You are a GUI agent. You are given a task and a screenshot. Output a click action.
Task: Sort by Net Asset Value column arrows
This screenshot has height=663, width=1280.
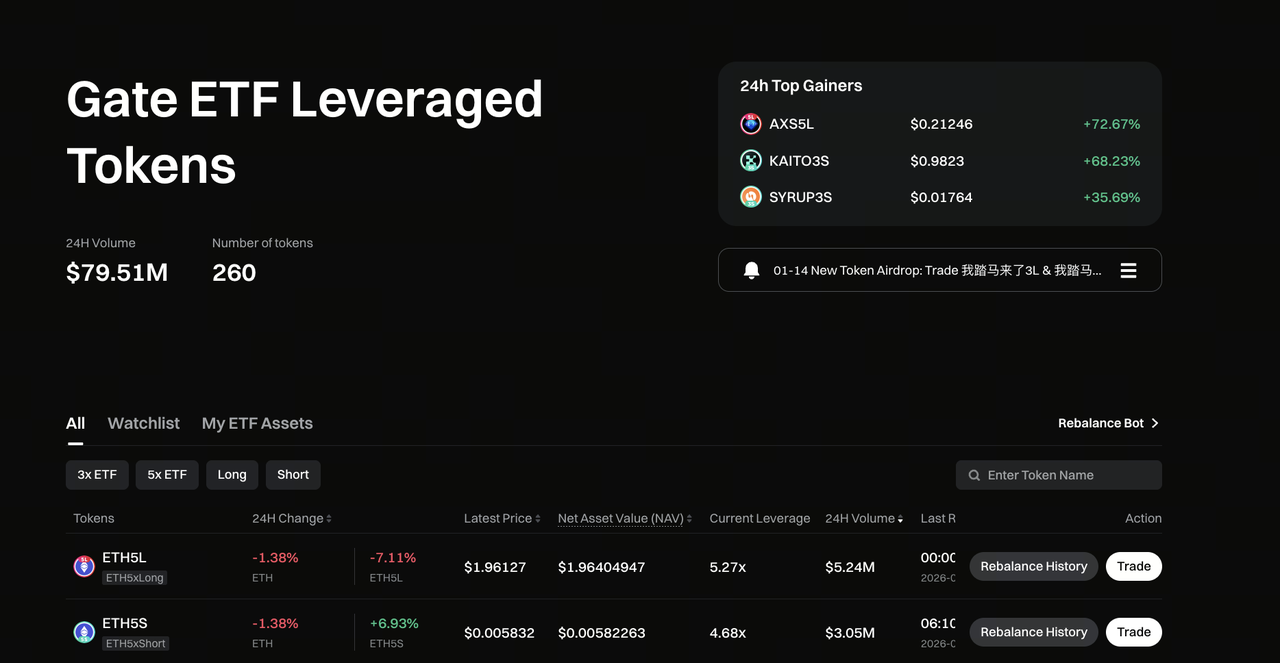point(689,519)
